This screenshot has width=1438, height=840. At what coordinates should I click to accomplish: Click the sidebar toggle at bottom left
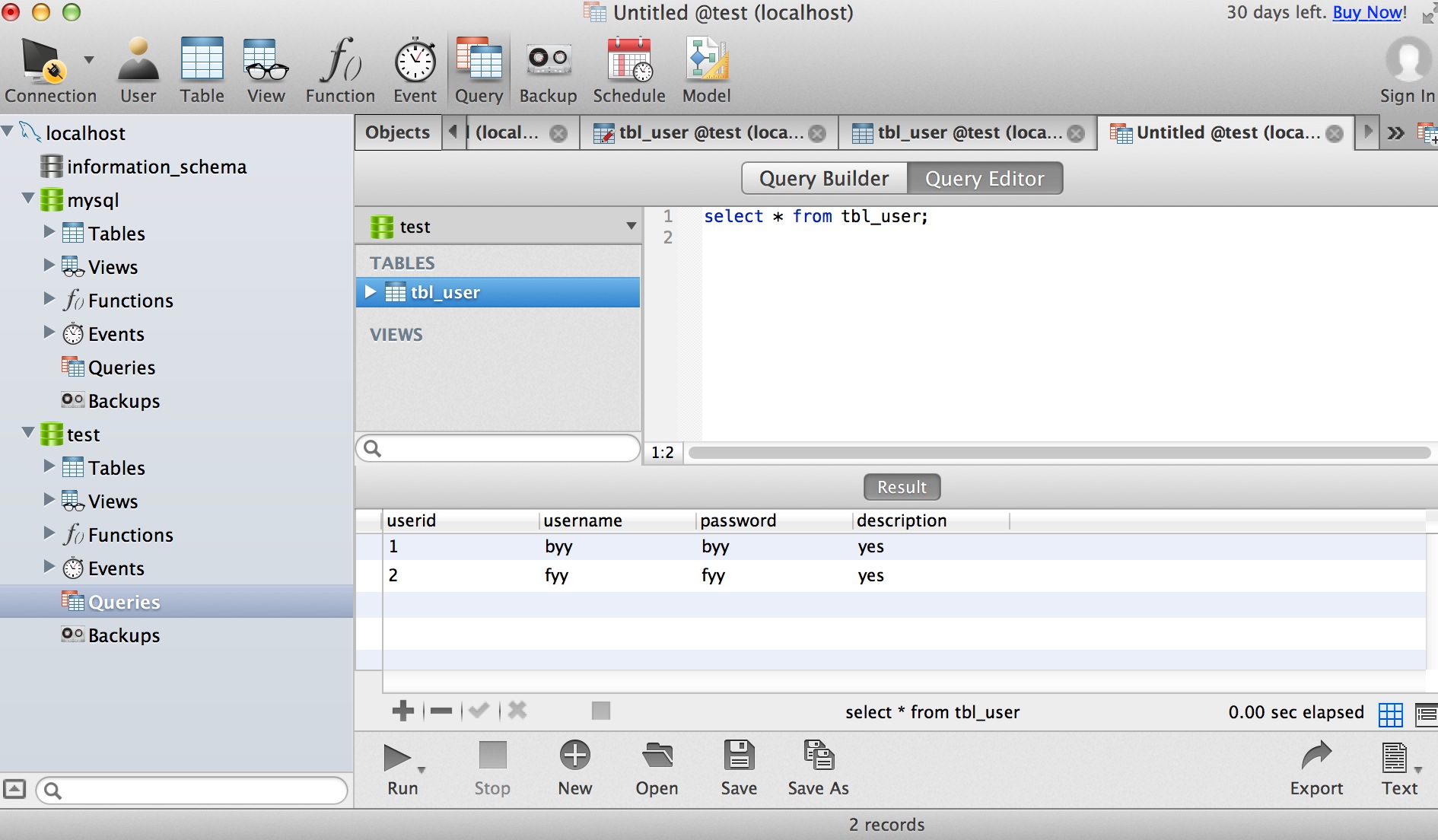tap(15, 789)
